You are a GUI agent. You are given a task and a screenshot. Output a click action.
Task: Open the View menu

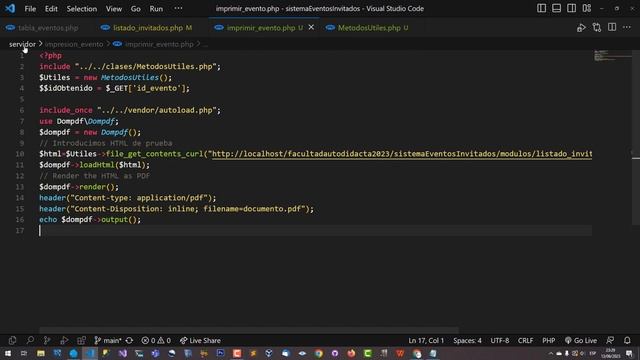pyautogui.click(x=114, y=9)
